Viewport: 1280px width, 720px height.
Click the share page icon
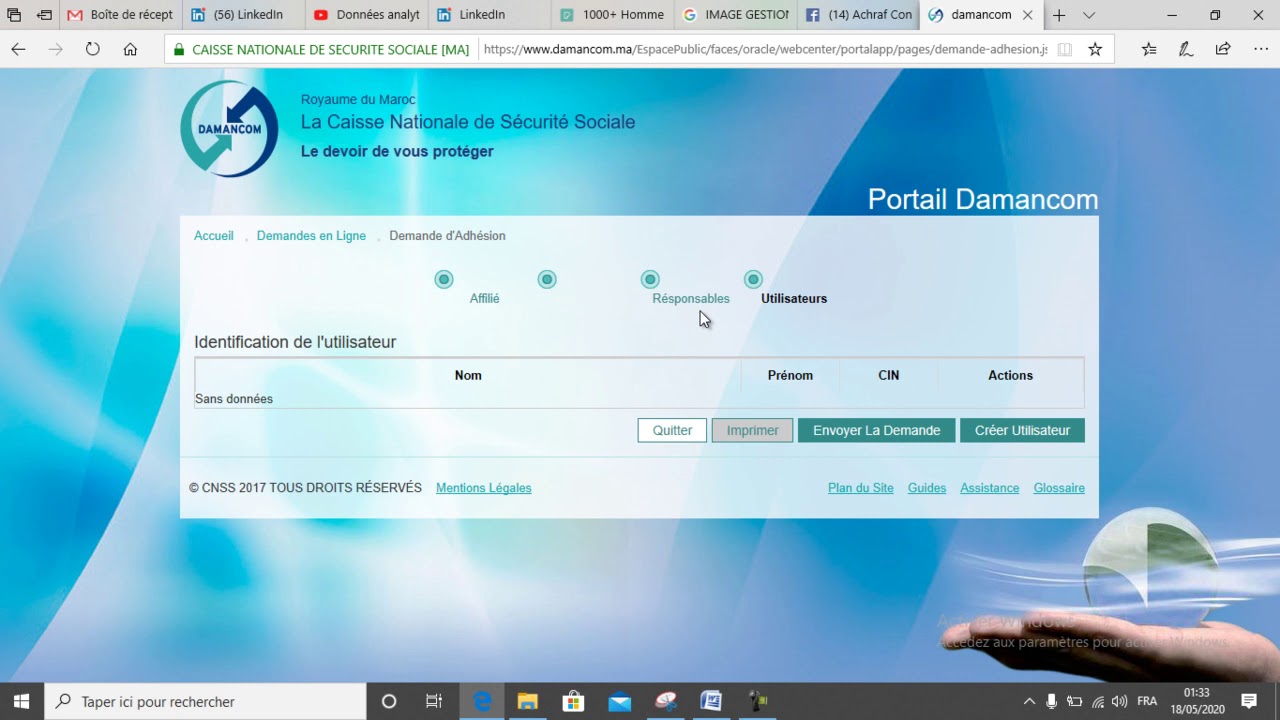(x=1223, y=49)
